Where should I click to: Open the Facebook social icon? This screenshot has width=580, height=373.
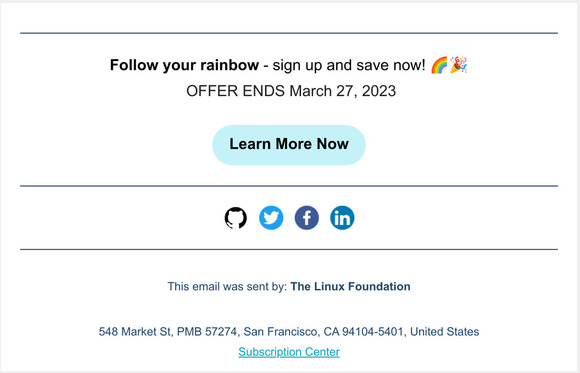[x=307, y=218]
